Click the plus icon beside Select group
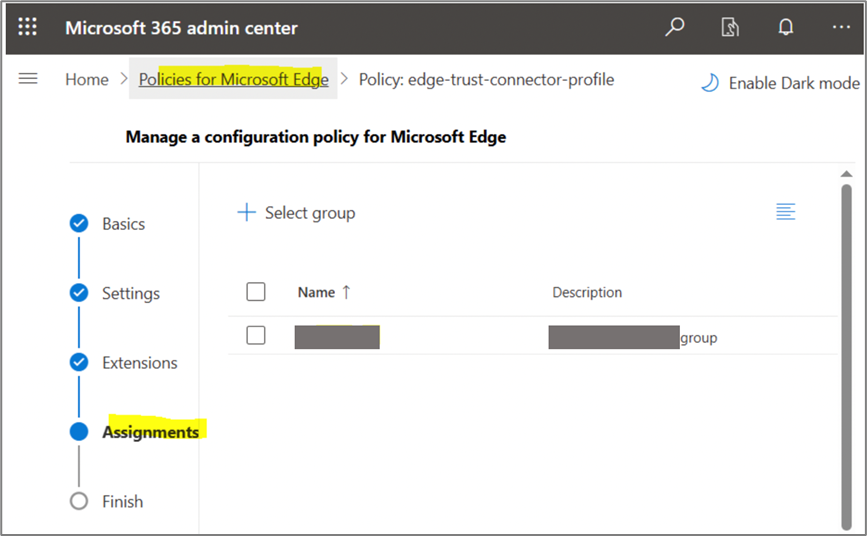The width and height of the screenshot is (867, 536). pos(246,212)
